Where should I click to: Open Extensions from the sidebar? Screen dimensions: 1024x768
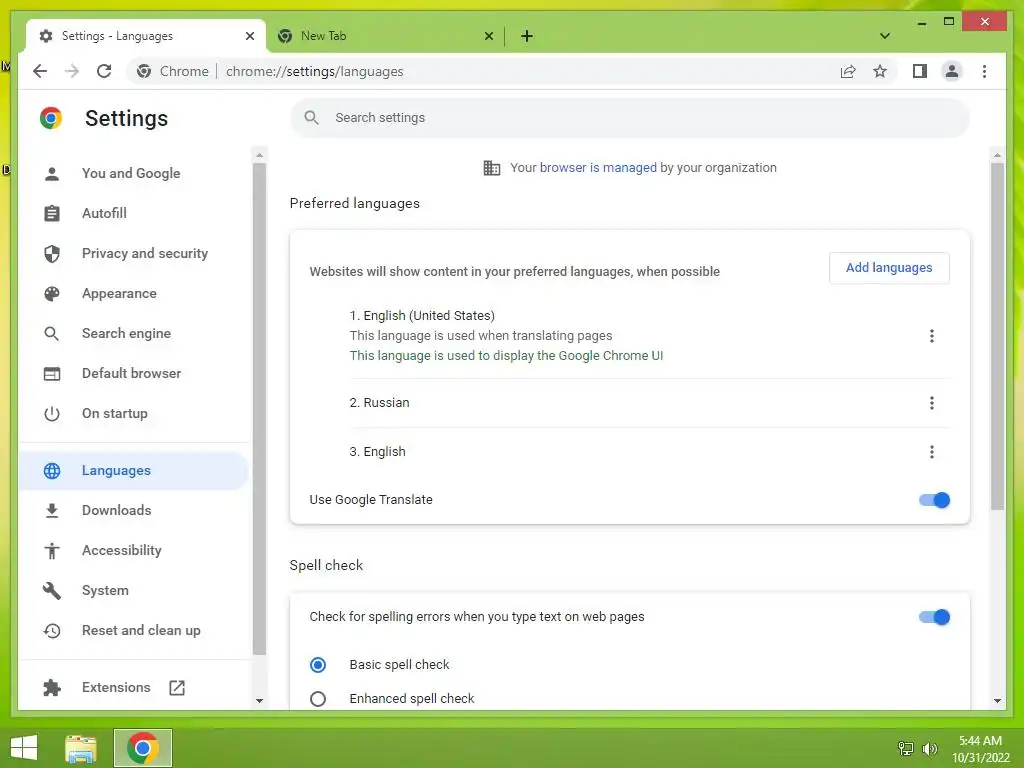(116, 688)
